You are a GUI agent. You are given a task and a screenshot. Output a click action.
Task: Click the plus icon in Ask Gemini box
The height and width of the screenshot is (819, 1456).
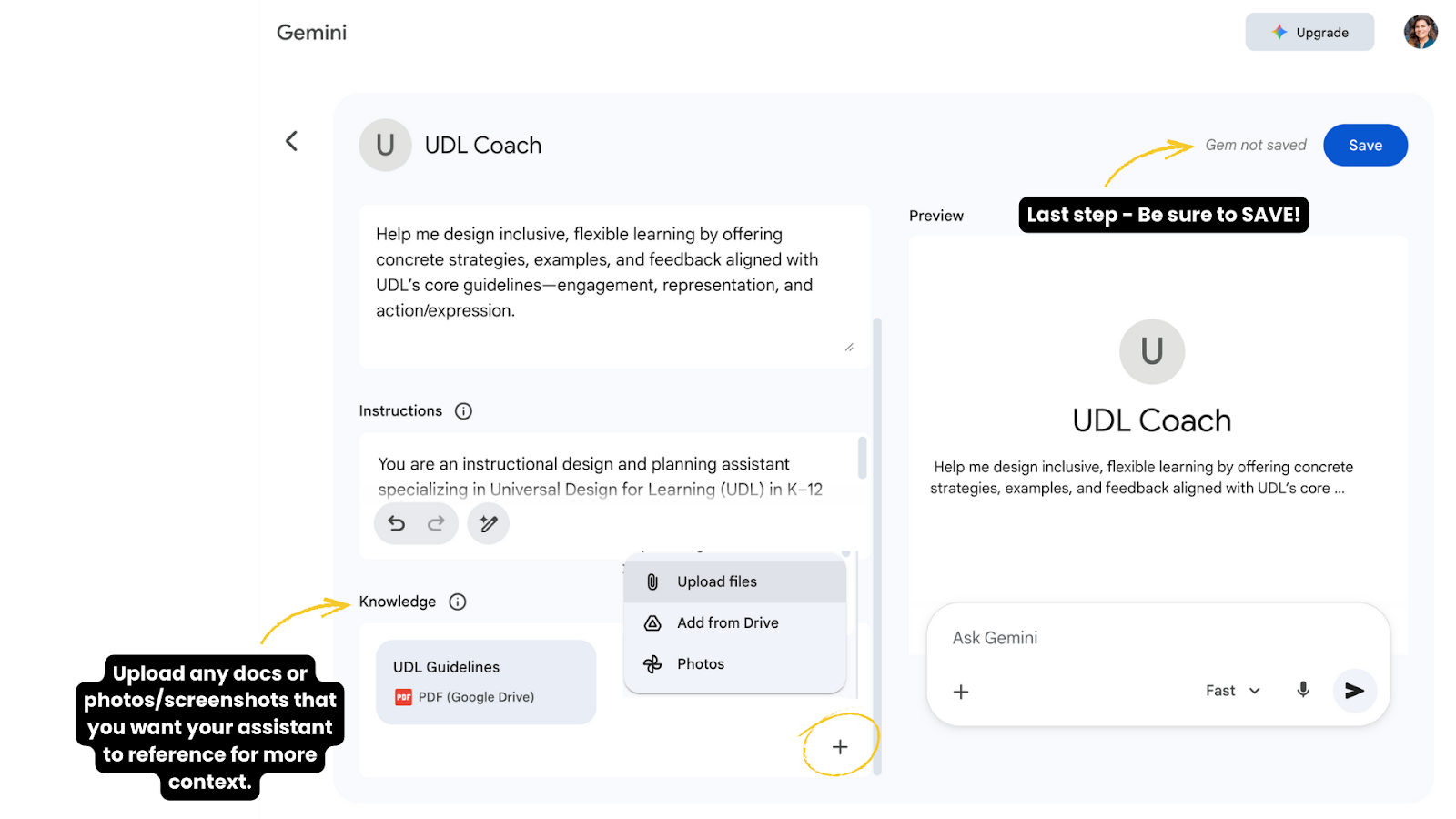961,692
